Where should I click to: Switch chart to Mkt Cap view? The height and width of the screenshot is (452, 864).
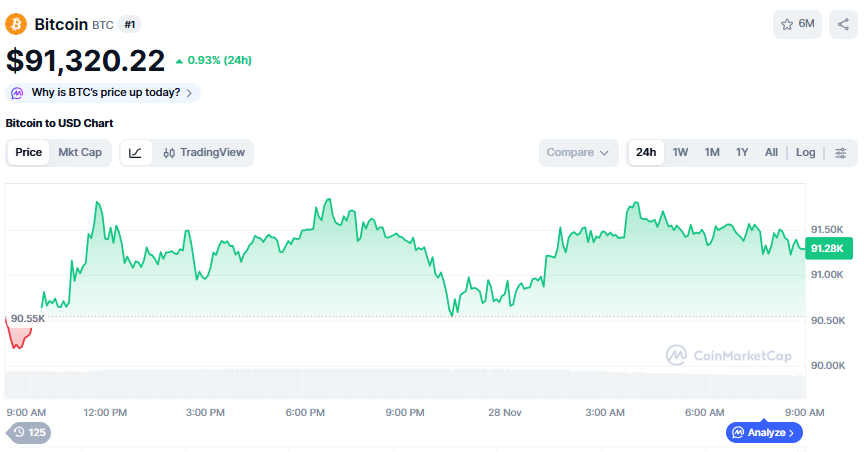tap(80, 153)
